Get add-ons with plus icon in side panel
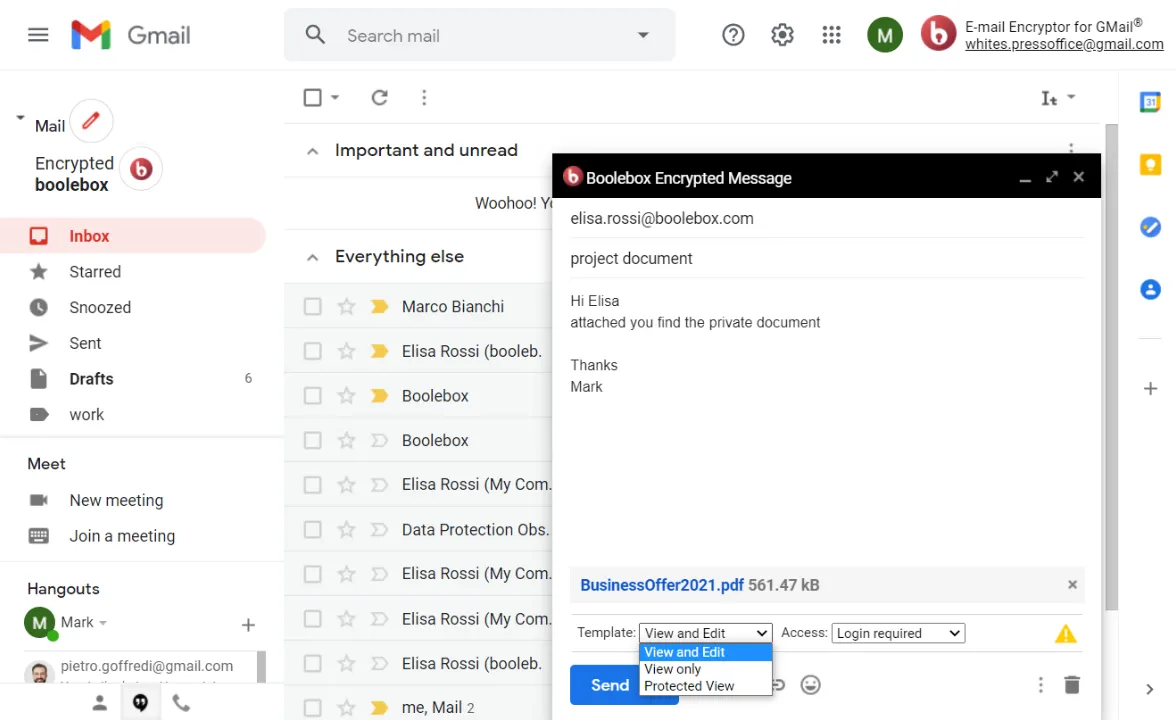This screenshot has width=1176, height=720. point(1150,388)
